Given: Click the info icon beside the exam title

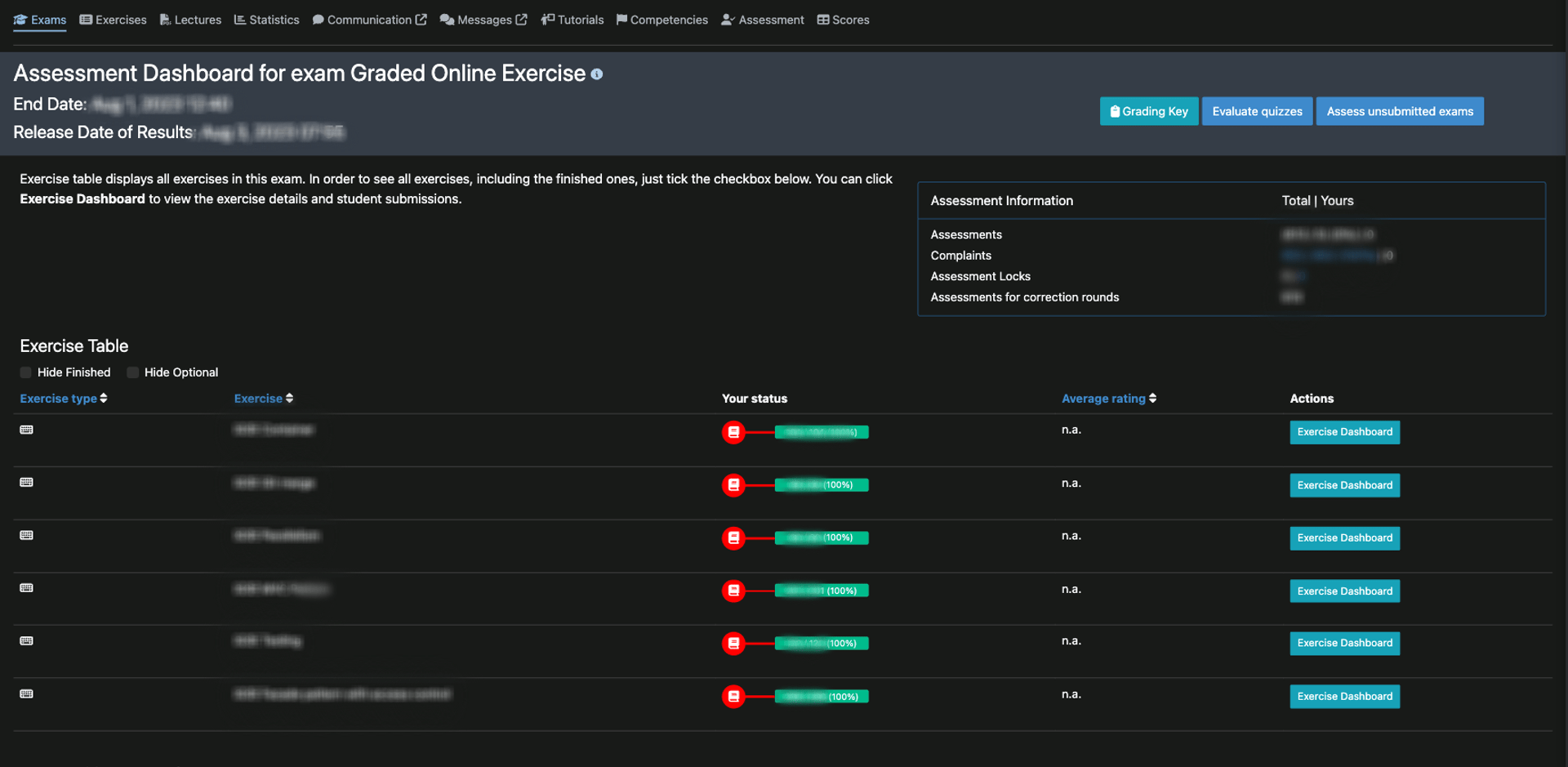Looking at the screenshot, I should tap(597, 74).
